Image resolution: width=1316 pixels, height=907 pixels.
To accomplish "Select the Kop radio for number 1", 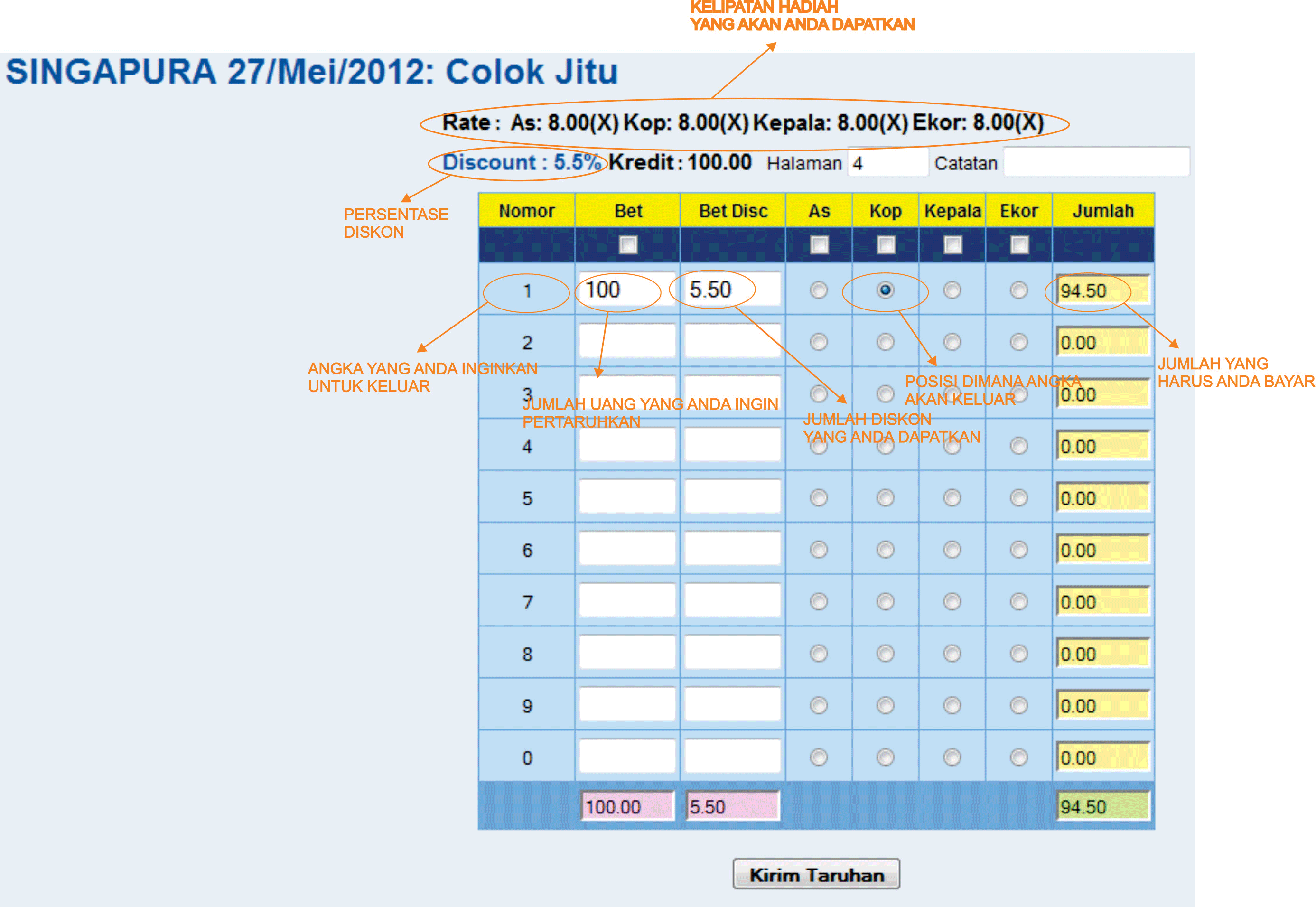I will (885, 290).
